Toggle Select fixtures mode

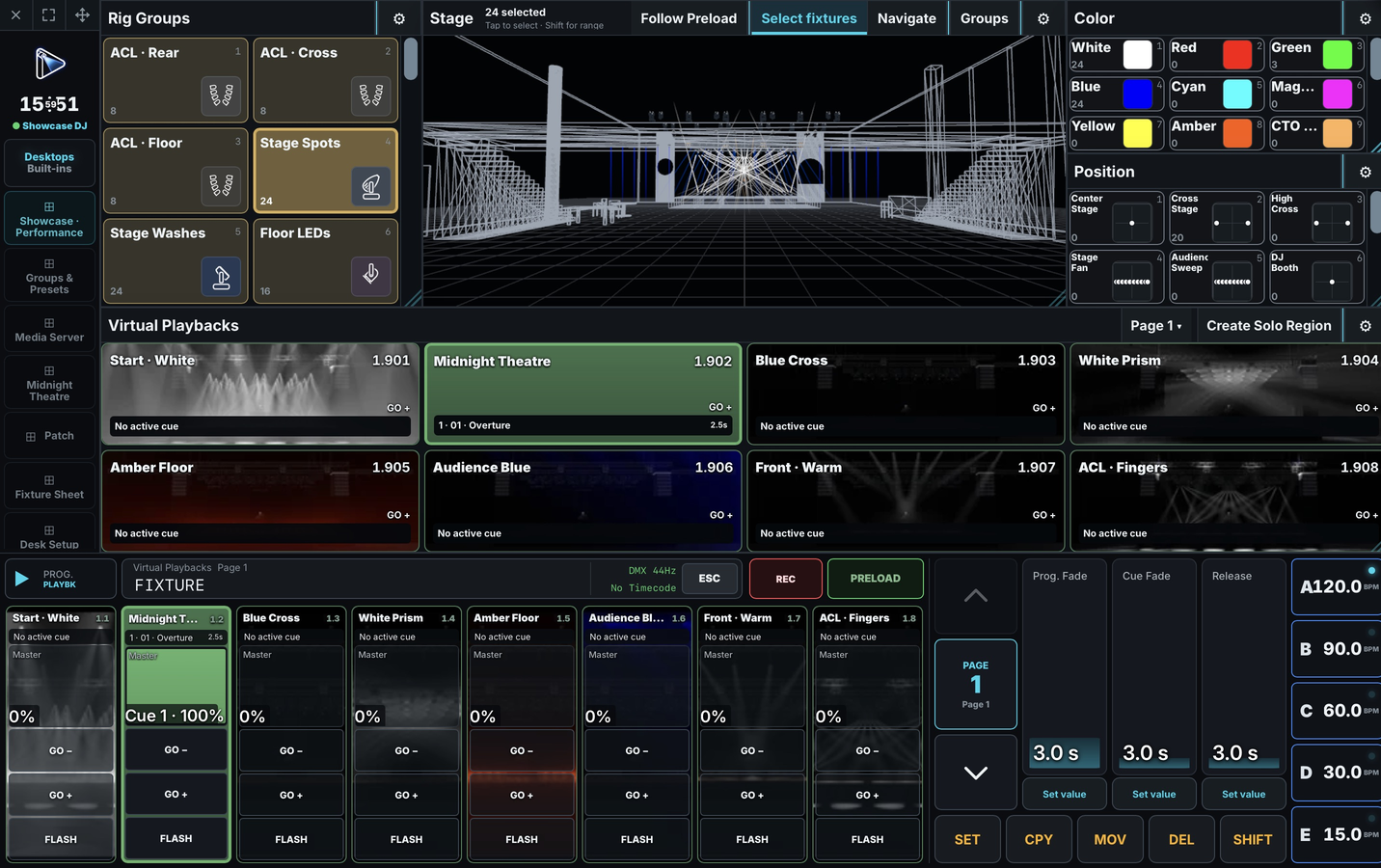pos(809,18)
